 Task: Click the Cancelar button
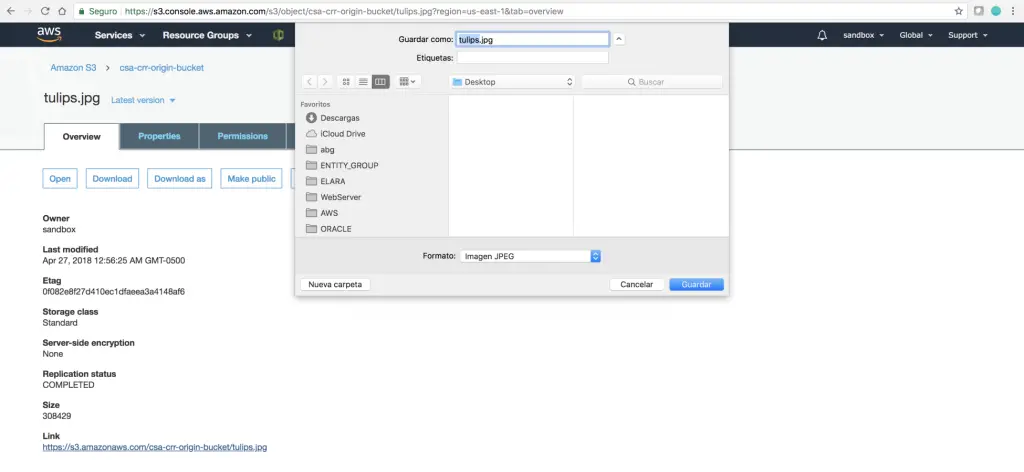click(637, 285)
